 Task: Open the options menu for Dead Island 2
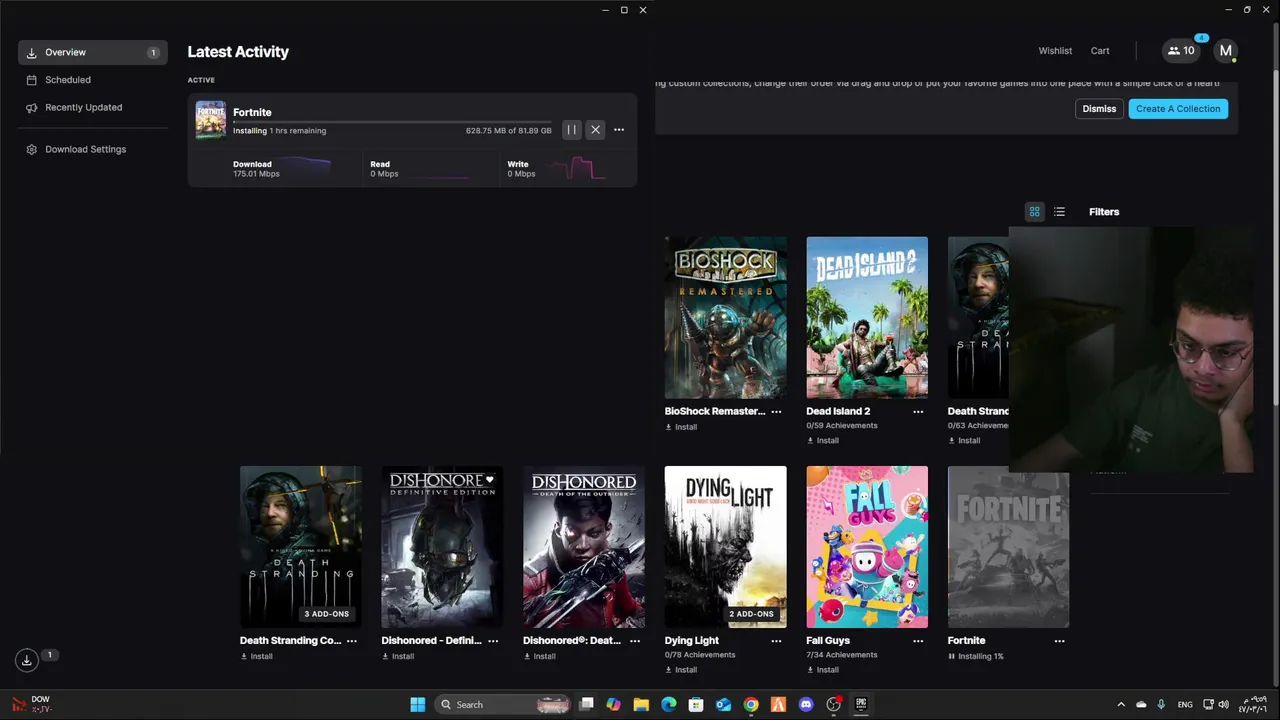[918, 411]
